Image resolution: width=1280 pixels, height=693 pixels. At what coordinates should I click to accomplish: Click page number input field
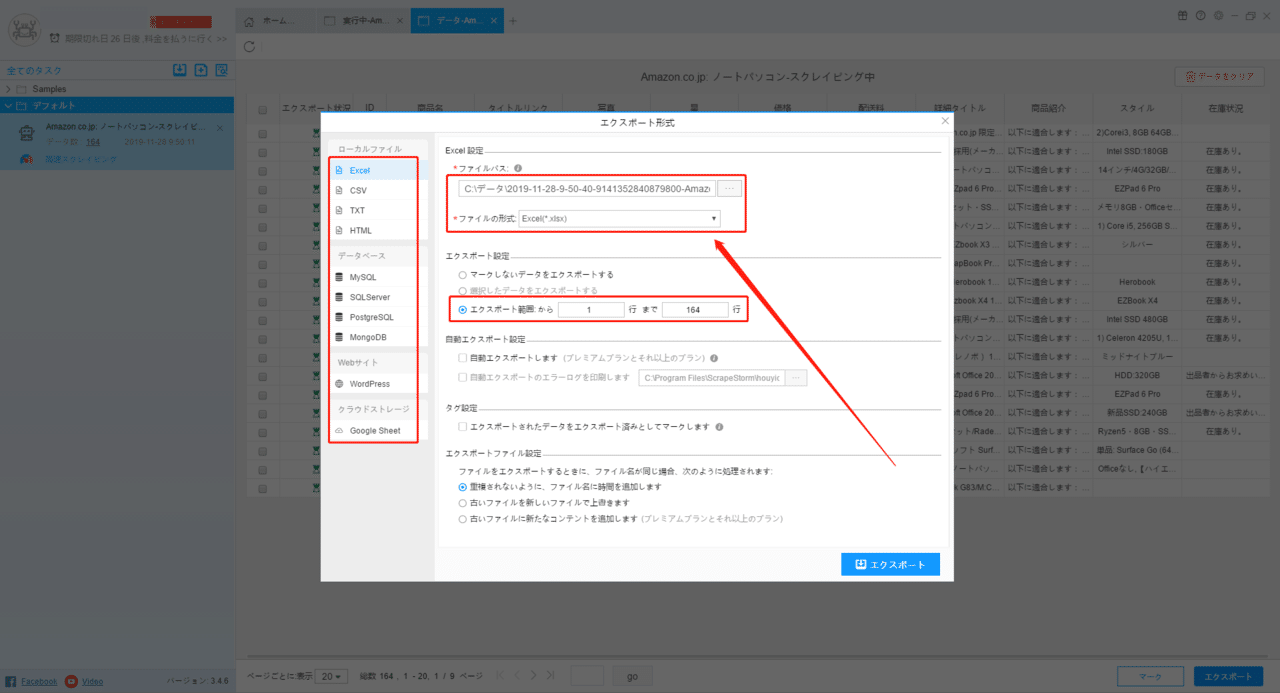[x=587, y=676]
